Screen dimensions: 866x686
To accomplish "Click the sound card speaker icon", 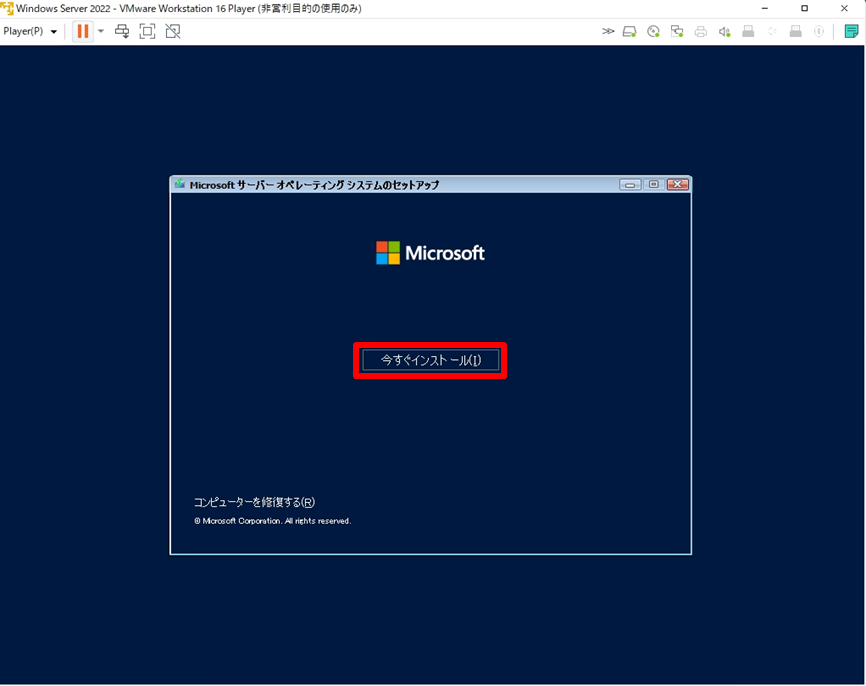I will tap(725, 32).
